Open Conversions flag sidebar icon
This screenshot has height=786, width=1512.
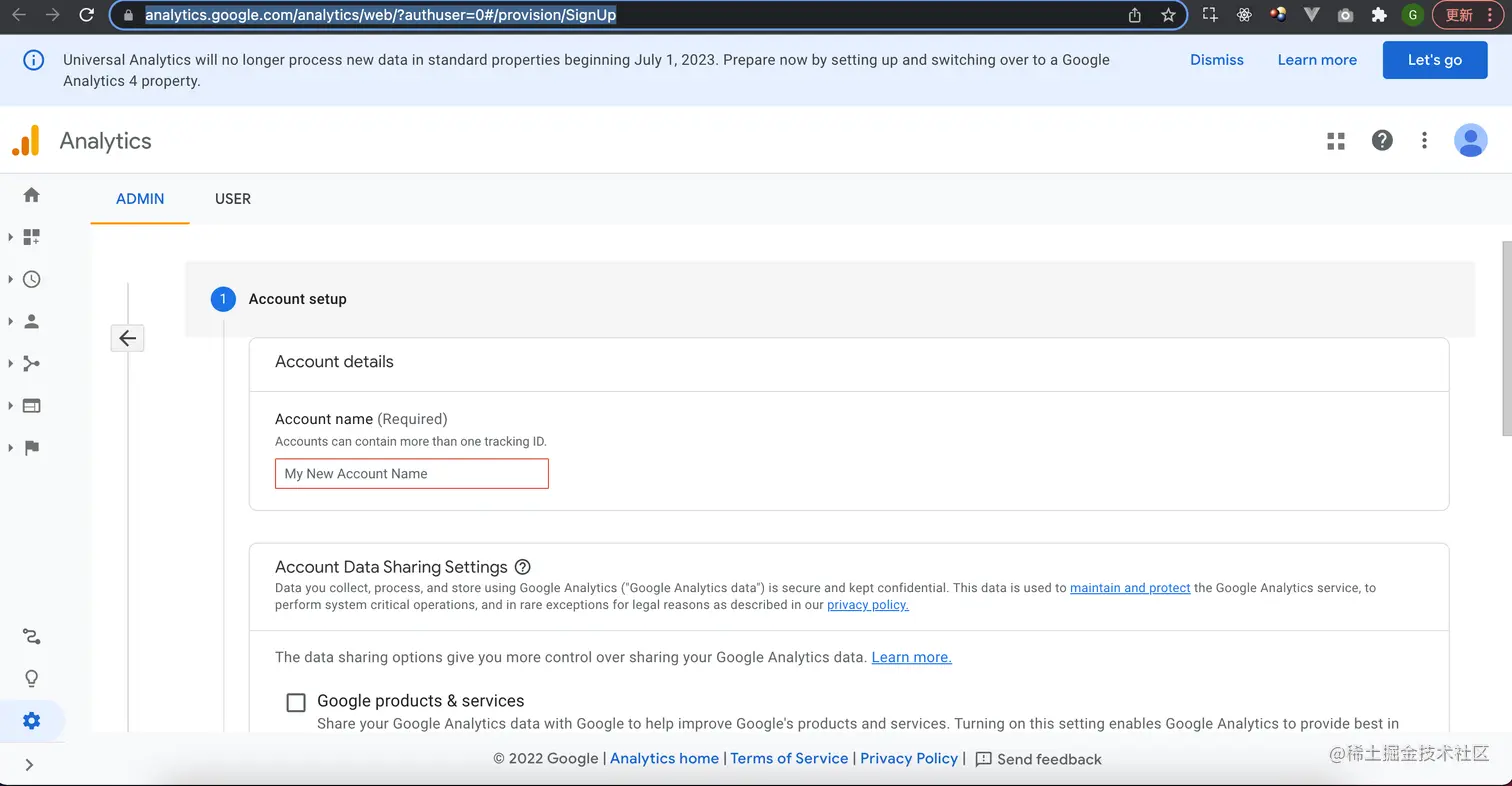tap(32, 448)
